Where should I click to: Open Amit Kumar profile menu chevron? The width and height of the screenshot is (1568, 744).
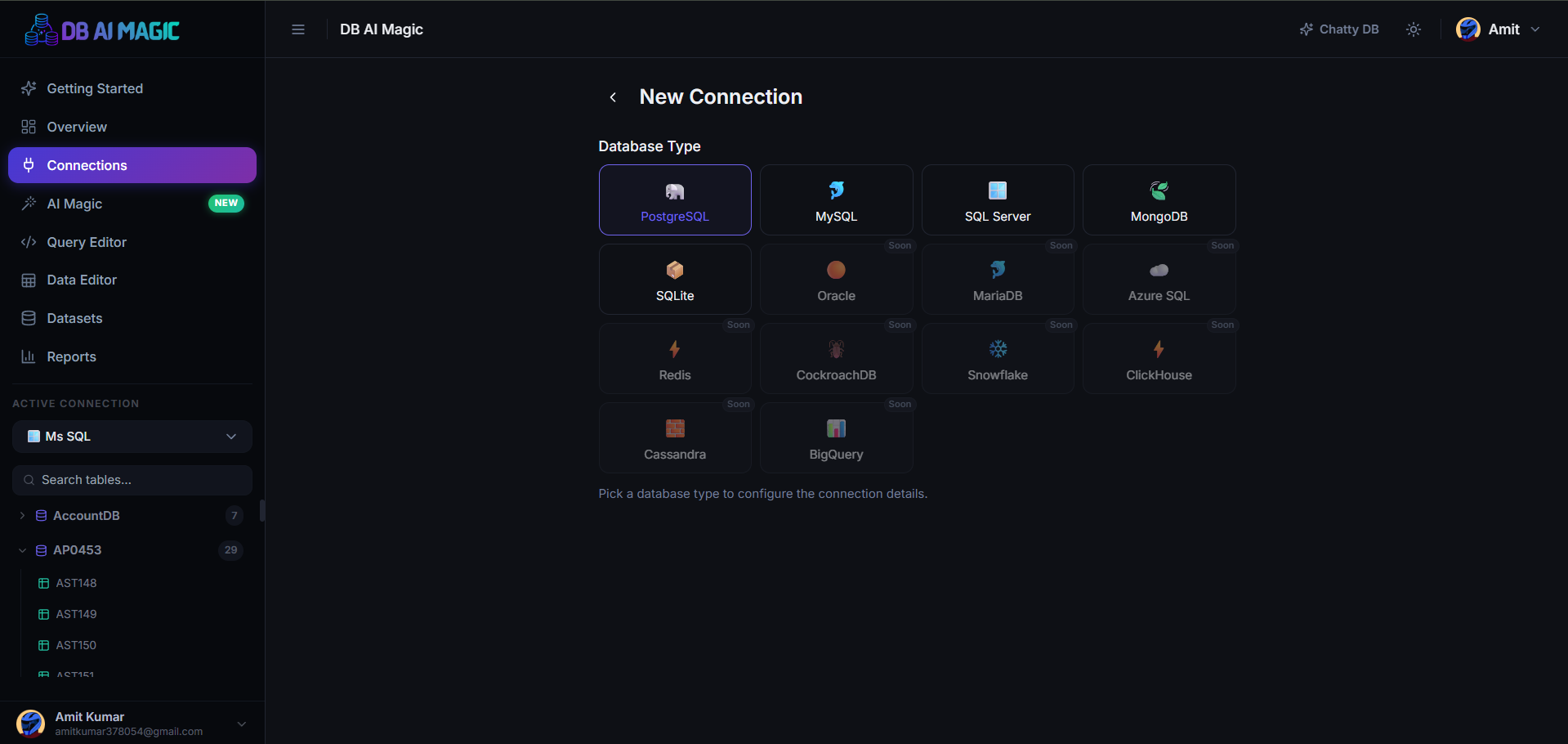[242, 724]
